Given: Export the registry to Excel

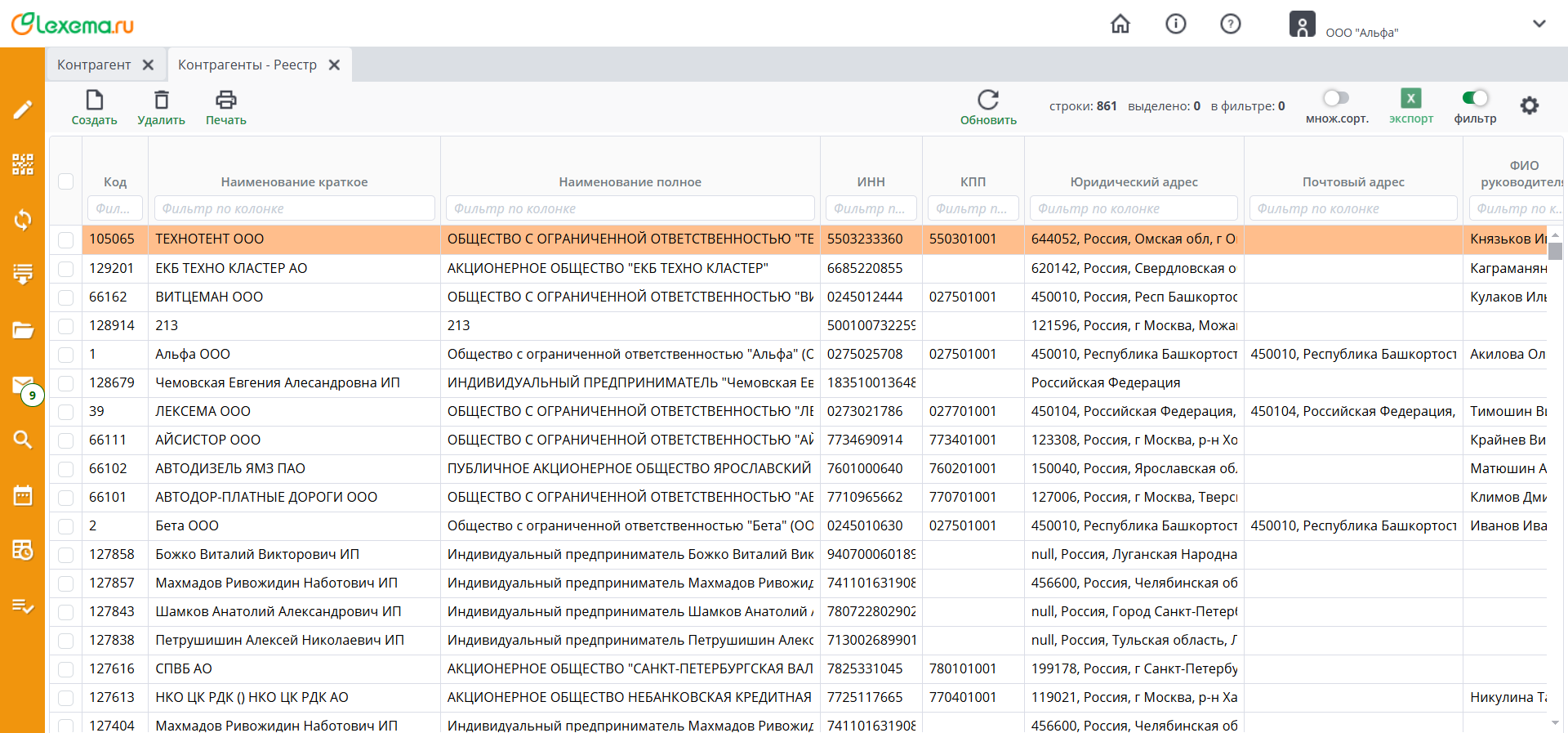Looking at the screenshot, I should 1410,99.
